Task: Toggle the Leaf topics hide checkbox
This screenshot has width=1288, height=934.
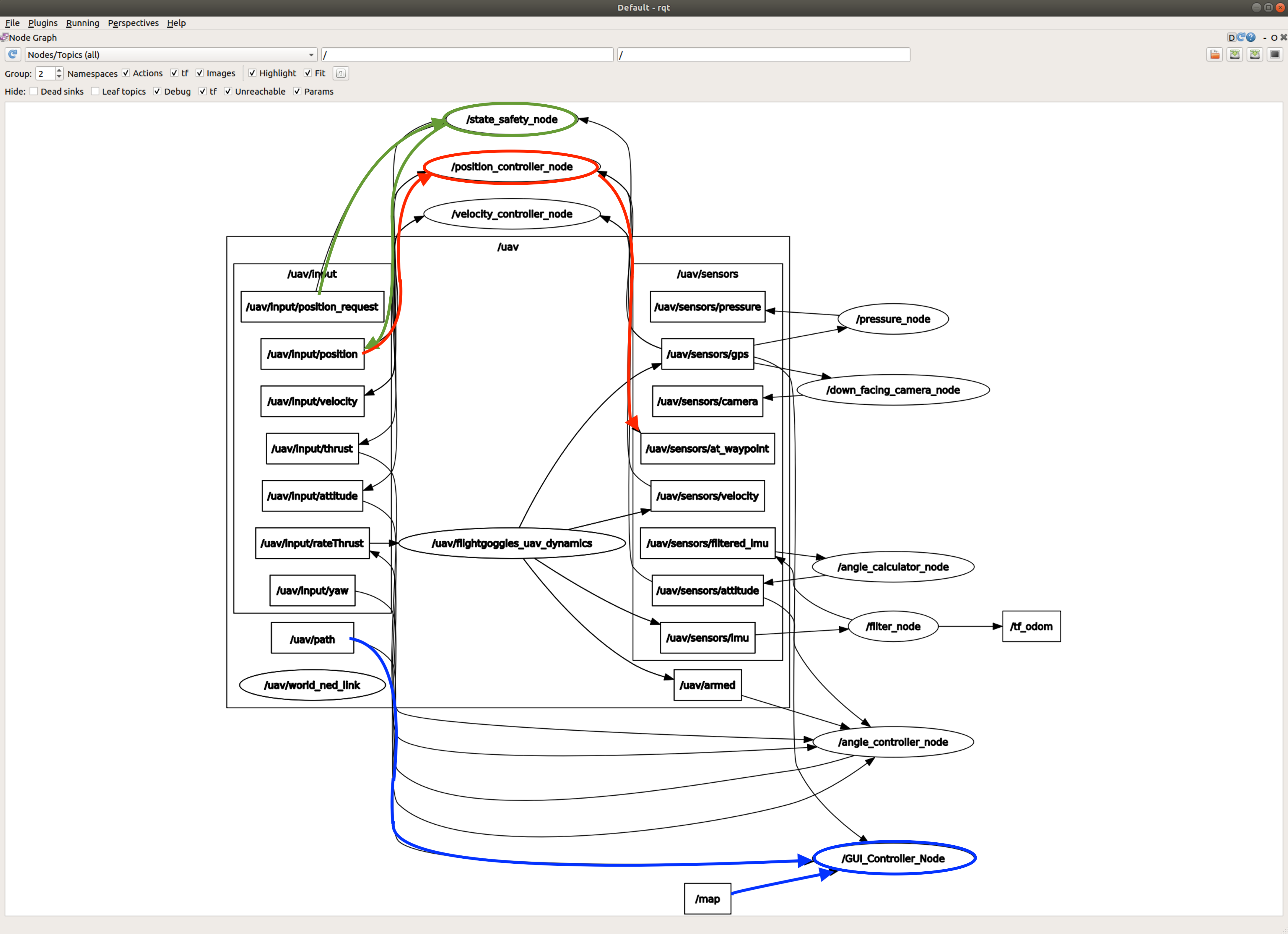Action: coord(95,91)
